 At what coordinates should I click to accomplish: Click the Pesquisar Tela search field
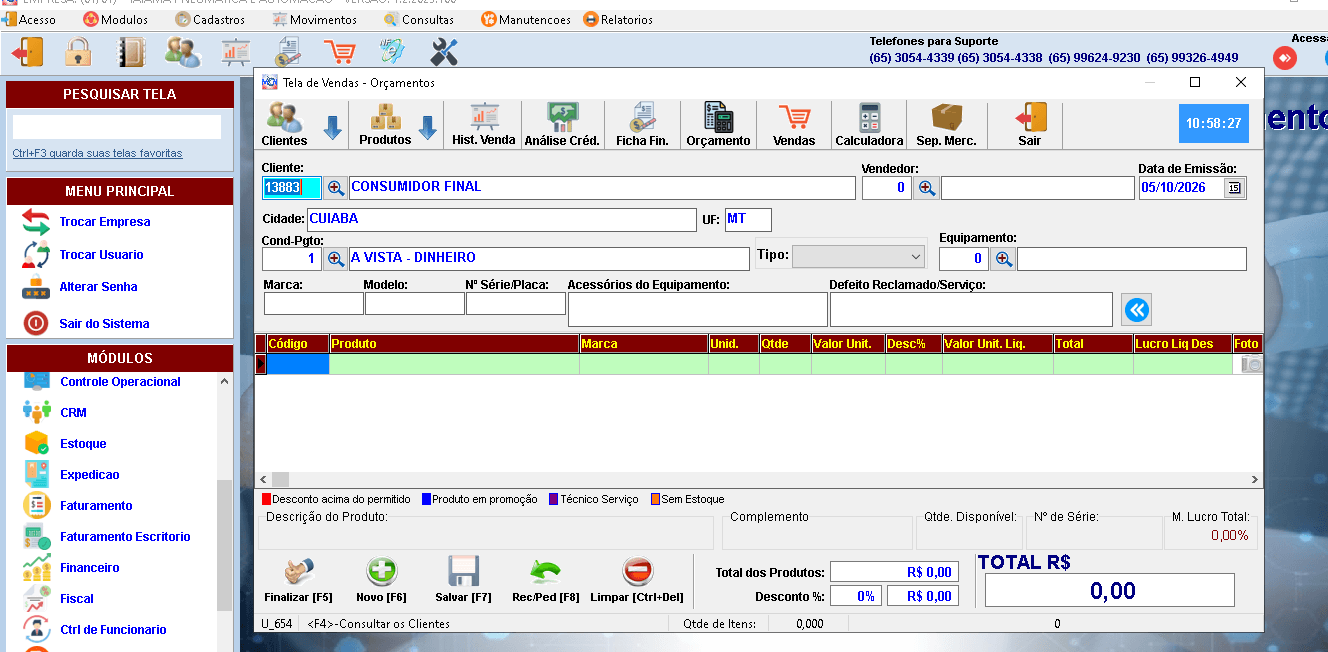[117, 127]
